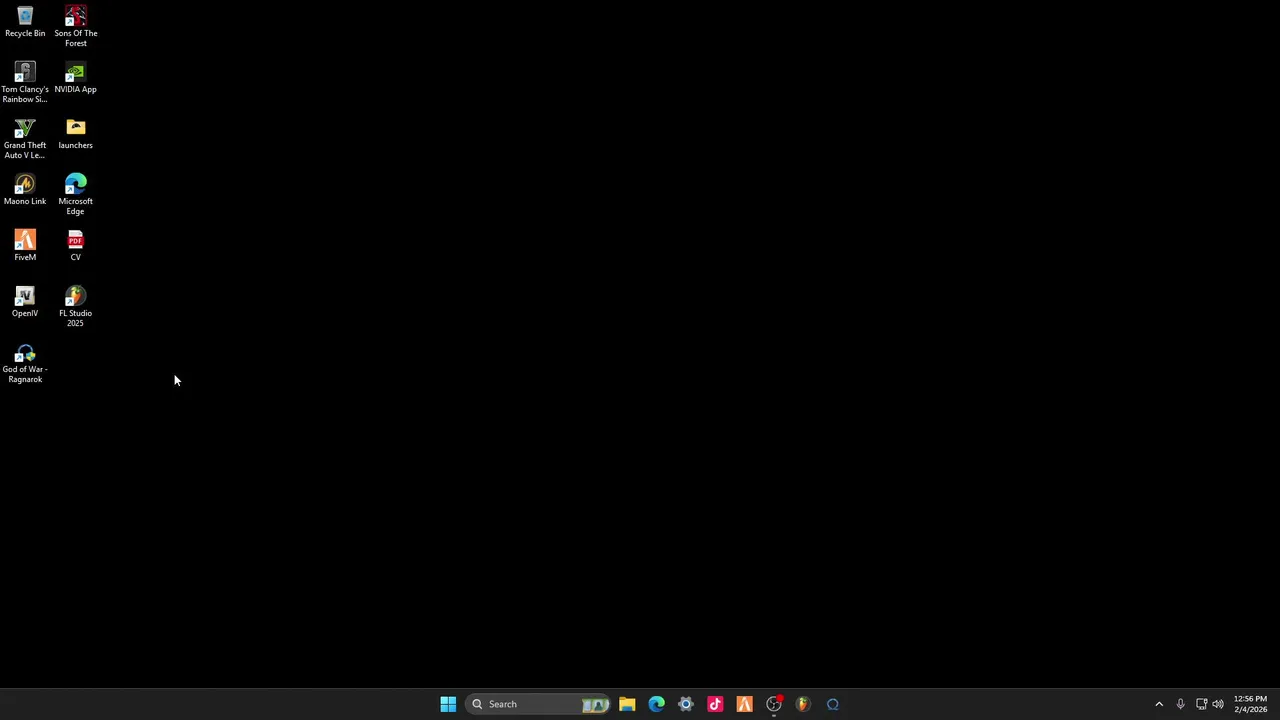The image size is (1280, 720).
Task: Open Settings gear in taskbar
Action: coord(685,704)
